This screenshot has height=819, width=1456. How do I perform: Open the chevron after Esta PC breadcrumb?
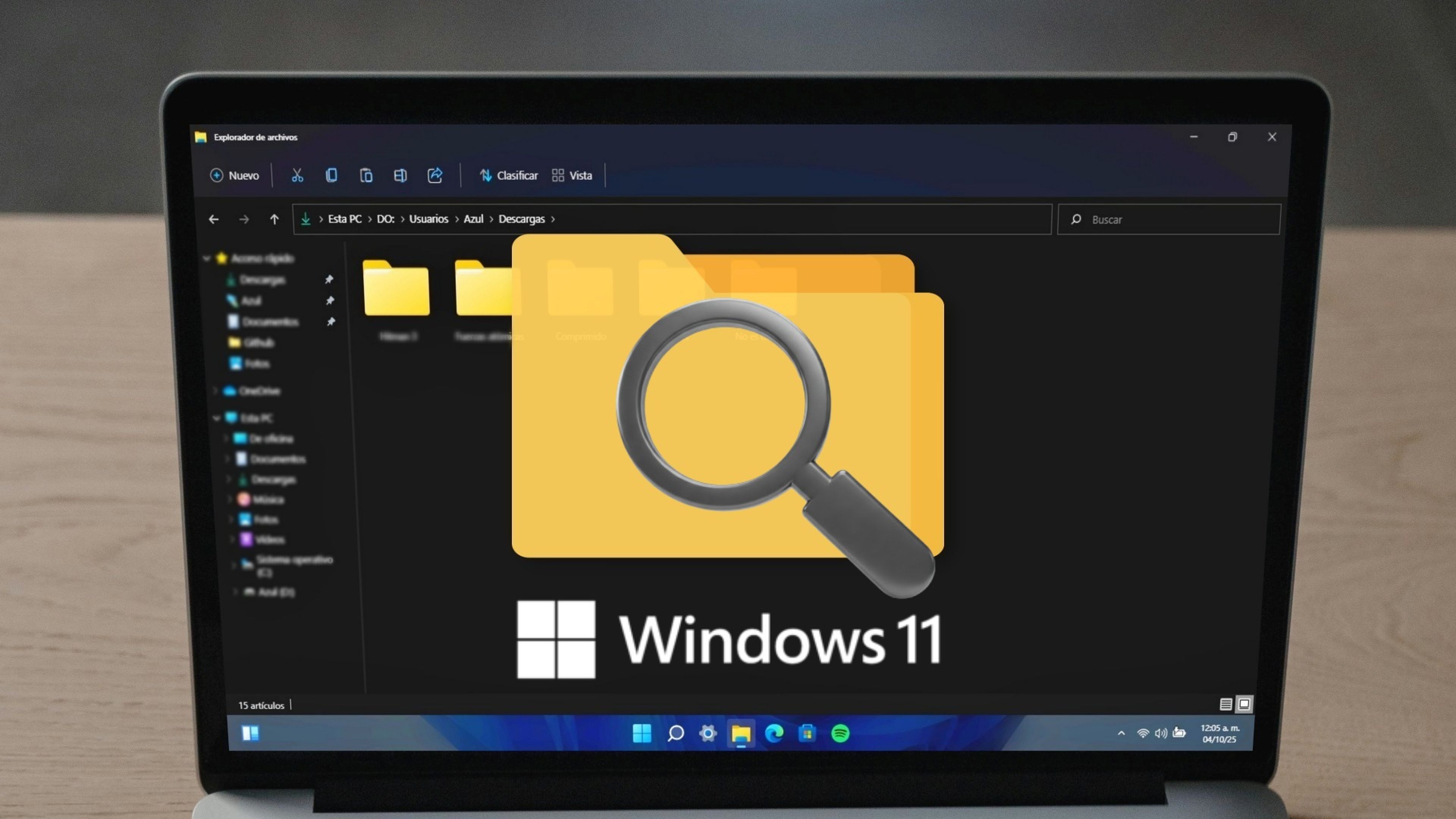coord(370,219)
